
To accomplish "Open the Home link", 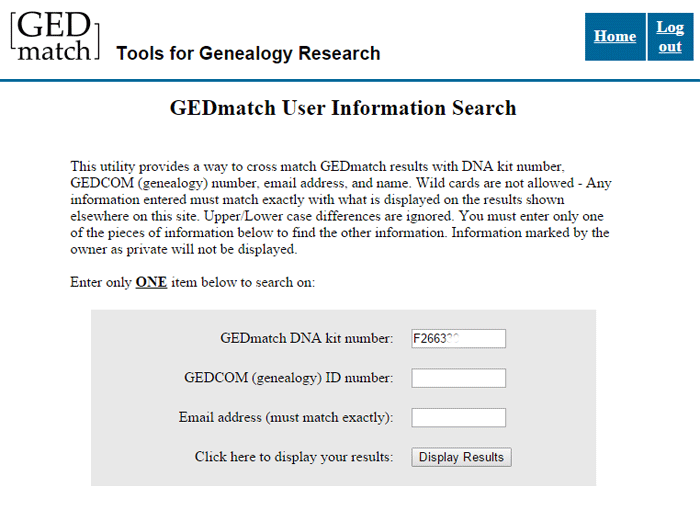I will pos(615,36).
